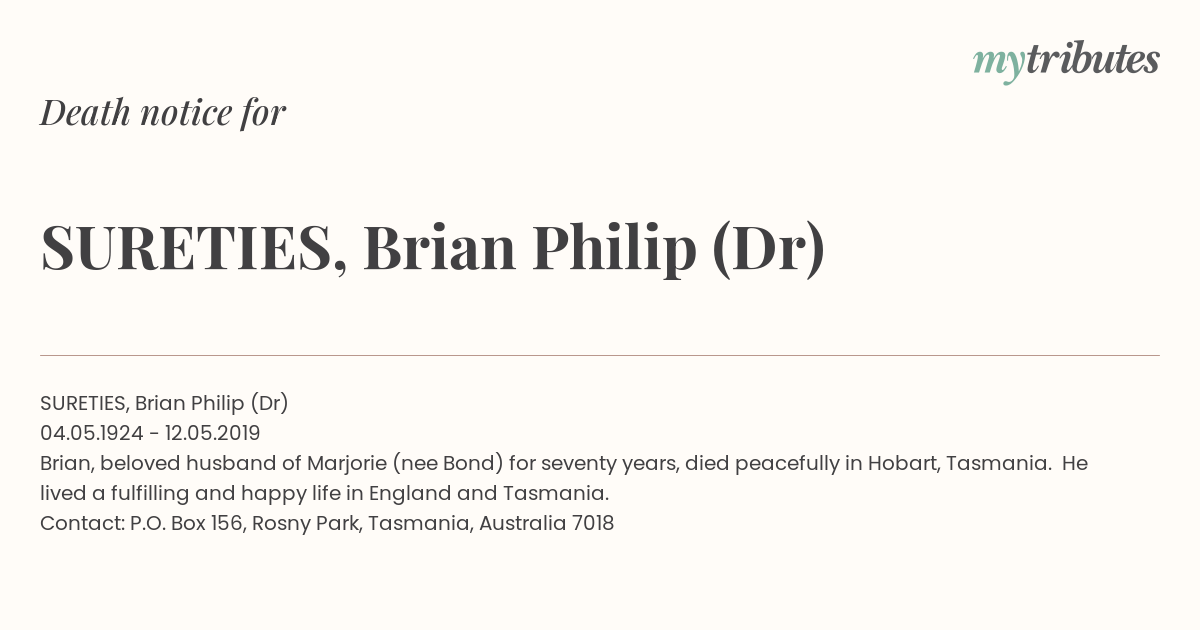This screenshot has width=1200, height=630.
Task: Click the birth date 04.05.1924
Action: [x=92, y=433]
